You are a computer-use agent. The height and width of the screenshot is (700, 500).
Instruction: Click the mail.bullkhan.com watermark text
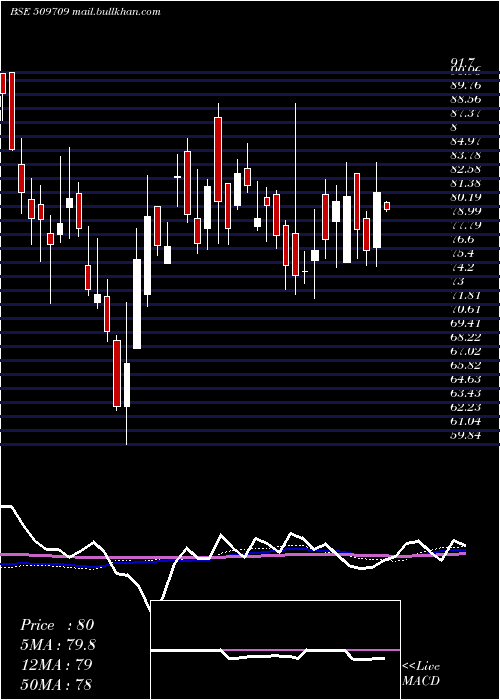coord(115,12)
